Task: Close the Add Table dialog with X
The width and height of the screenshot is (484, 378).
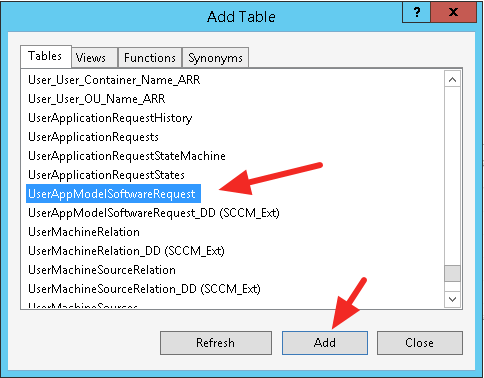Action: pyautogui.click(x=453, y=12)
